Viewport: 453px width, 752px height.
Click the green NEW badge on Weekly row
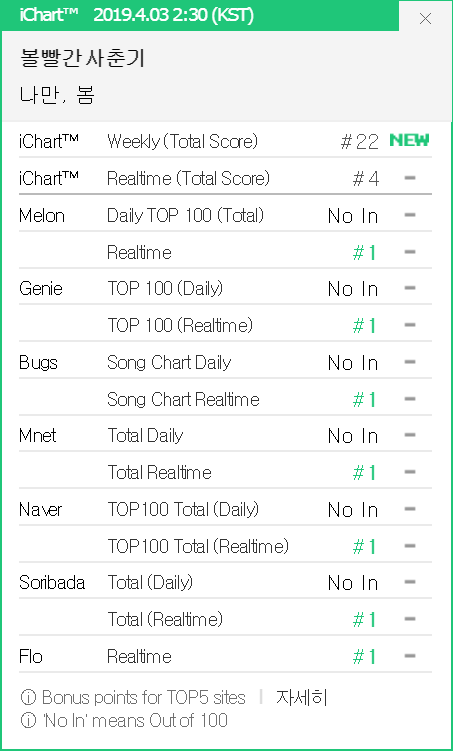click(x=409, y=141)
